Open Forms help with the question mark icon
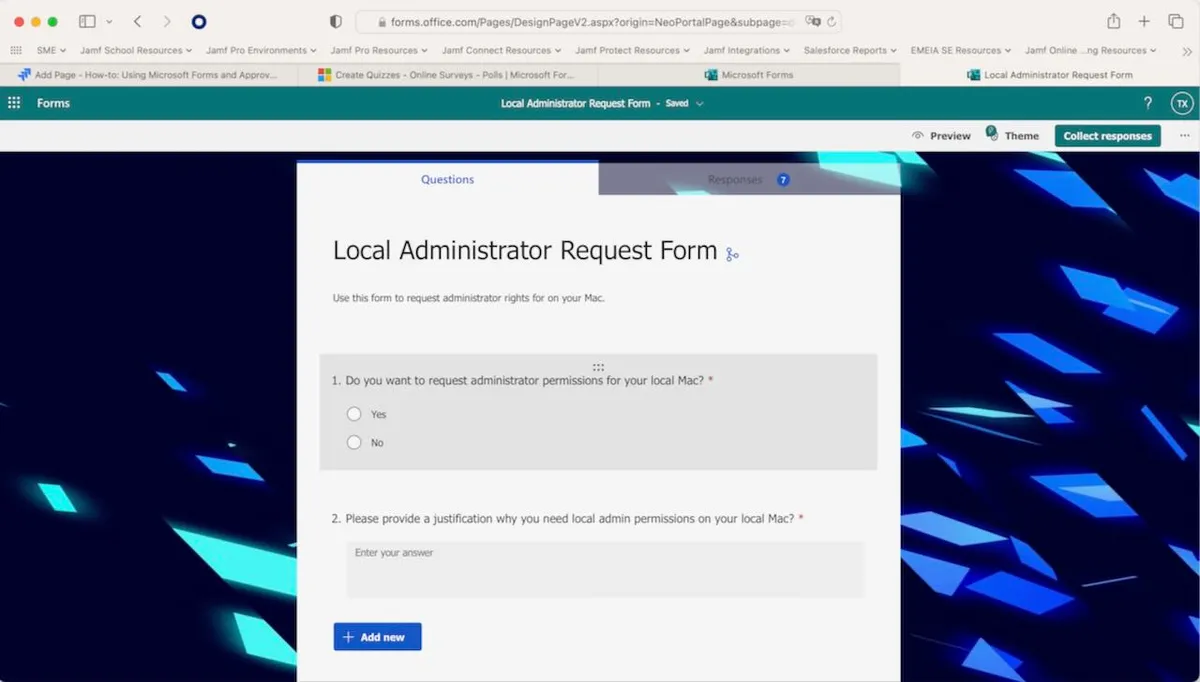1200x682 pixels. (x=1147, y=102)
